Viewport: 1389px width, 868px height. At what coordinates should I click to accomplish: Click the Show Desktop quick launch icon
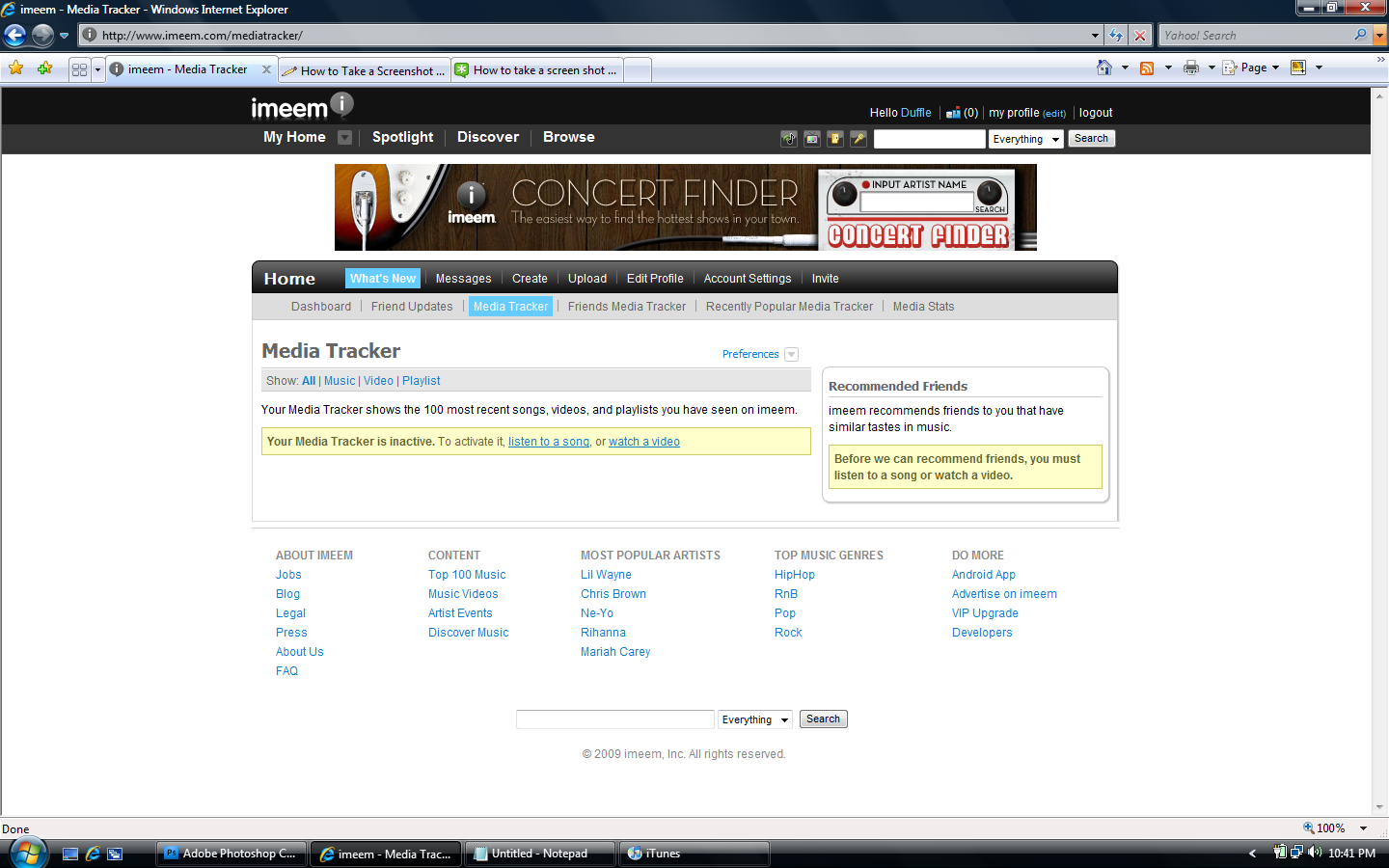point(70,854)
